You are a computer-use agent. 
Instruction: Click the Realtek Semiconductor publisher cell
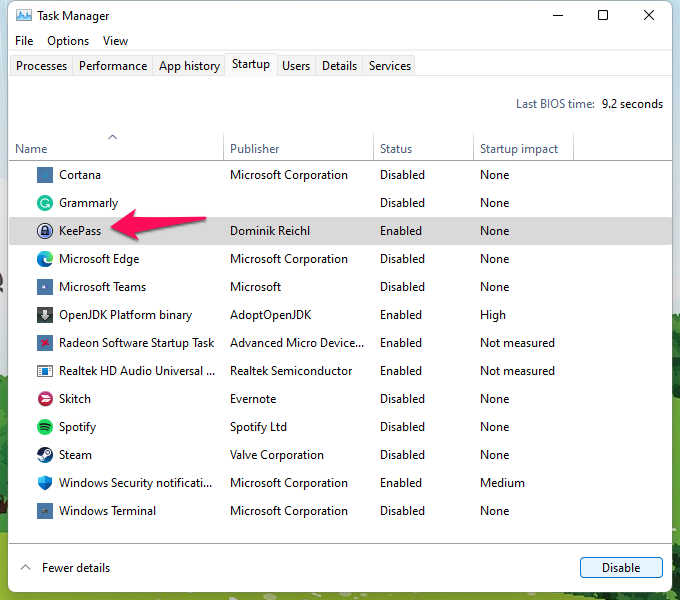tap(291, 371)
